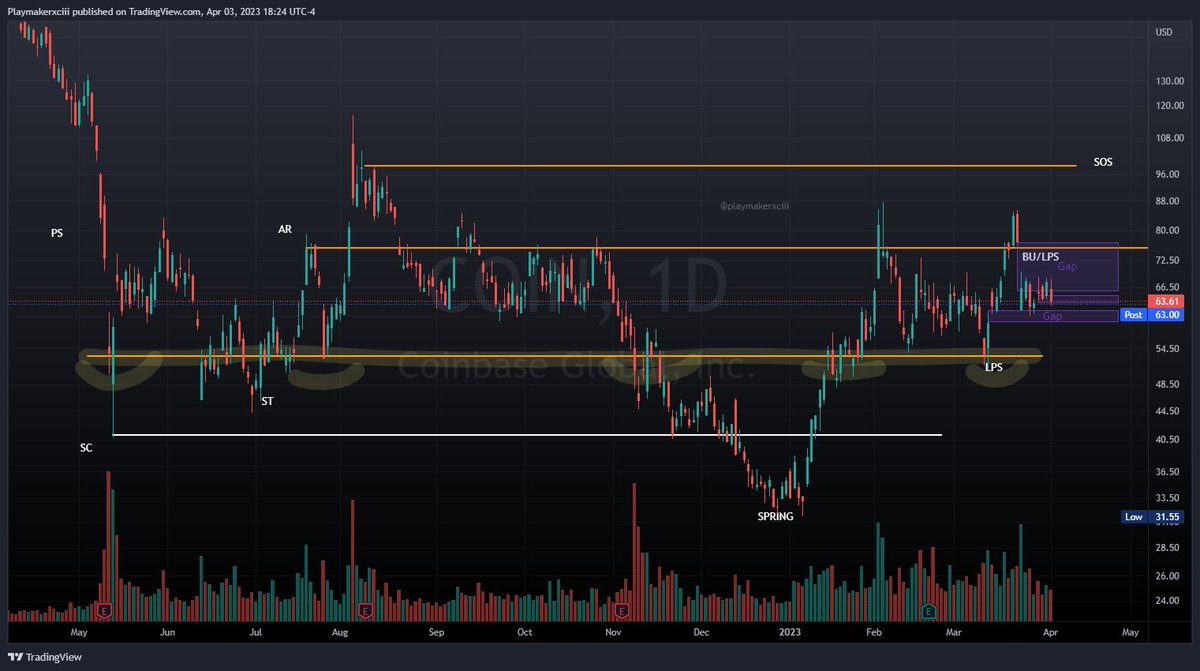1200x671 pixels.
Task: Click the USD currency label
Action: [x=1164, y=33]
